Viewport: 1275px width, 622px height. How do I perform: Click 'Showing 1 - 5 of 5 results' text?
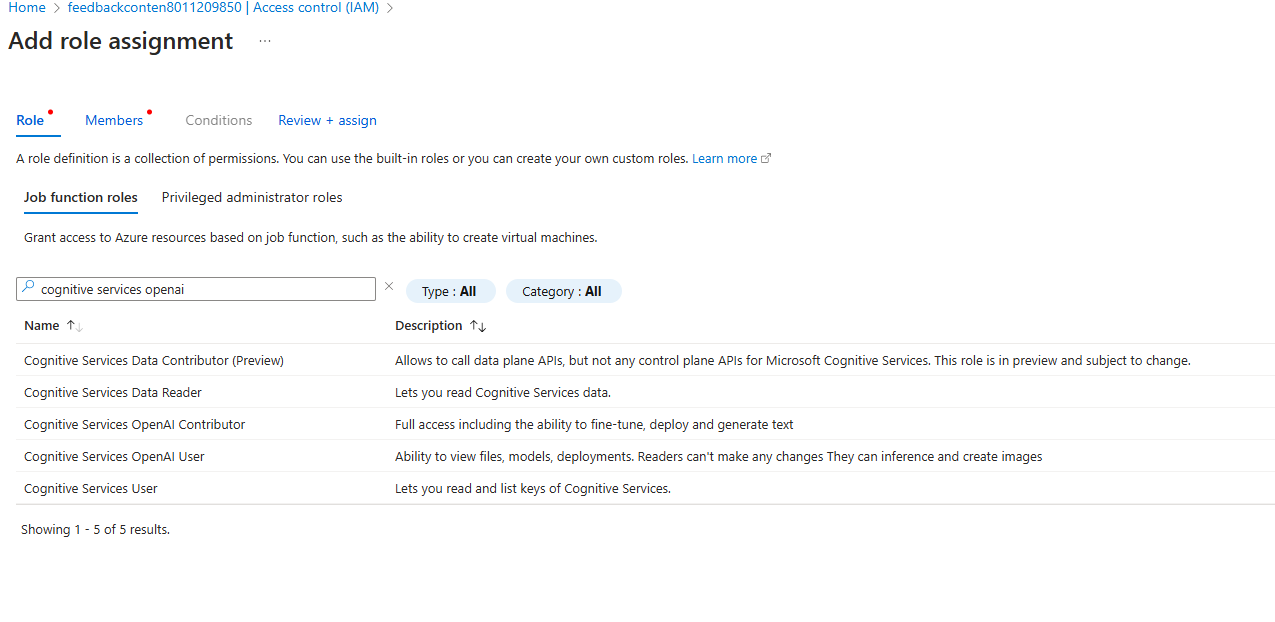point(95,530)
